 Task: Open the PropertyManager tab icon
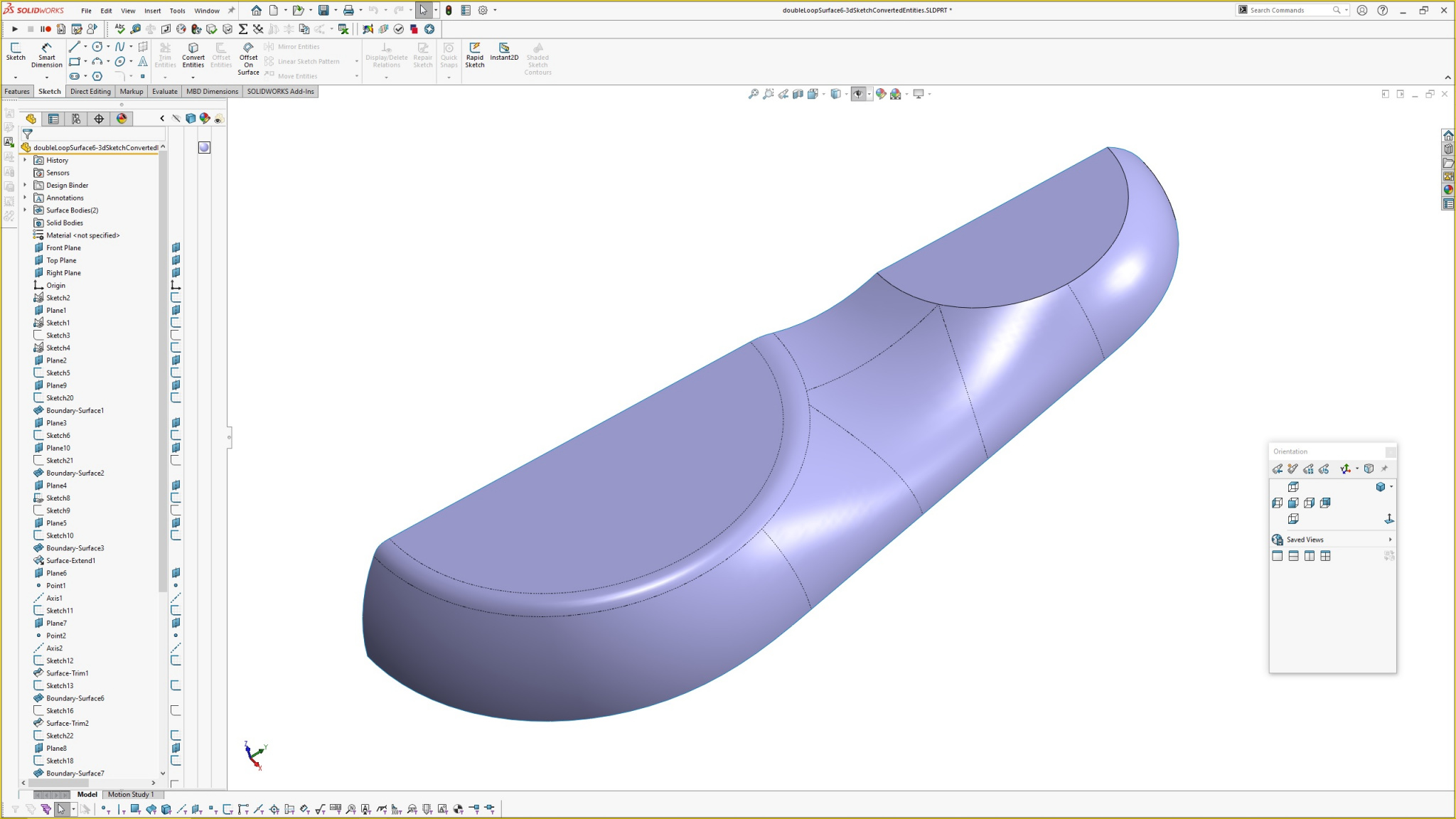coord(53,119)
